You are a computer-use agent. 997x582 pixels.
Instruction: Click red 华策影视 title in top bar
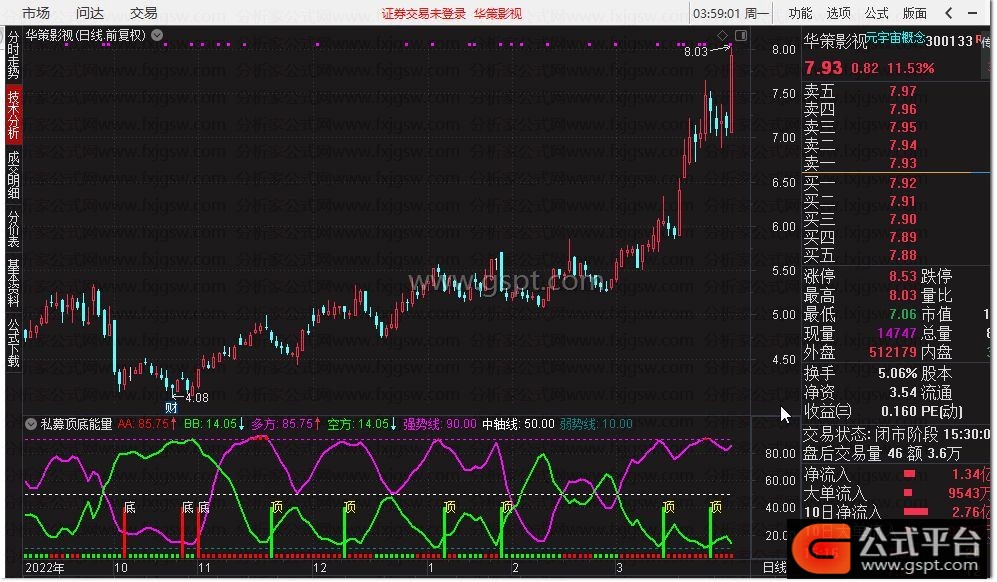(498, 13)
